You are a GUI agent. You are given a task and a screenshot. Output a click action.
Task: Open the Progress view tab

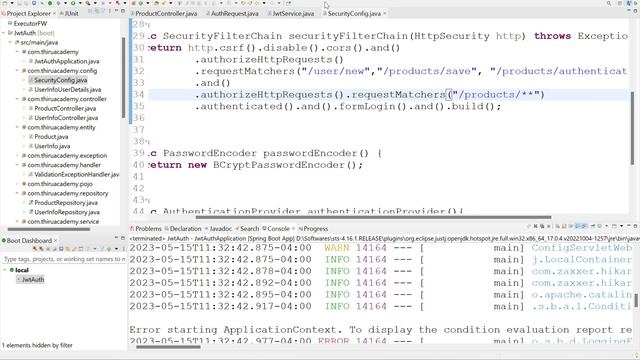[x=313, y=229]
